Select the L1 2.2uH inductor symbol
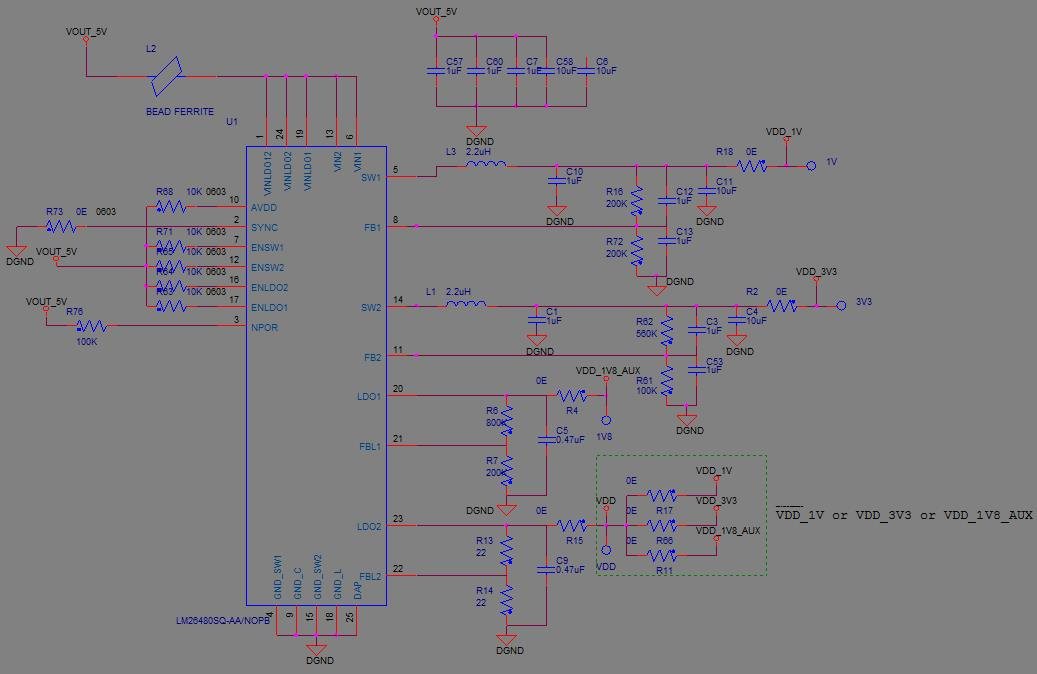The image size is (1037, 674). coord(466,304)
